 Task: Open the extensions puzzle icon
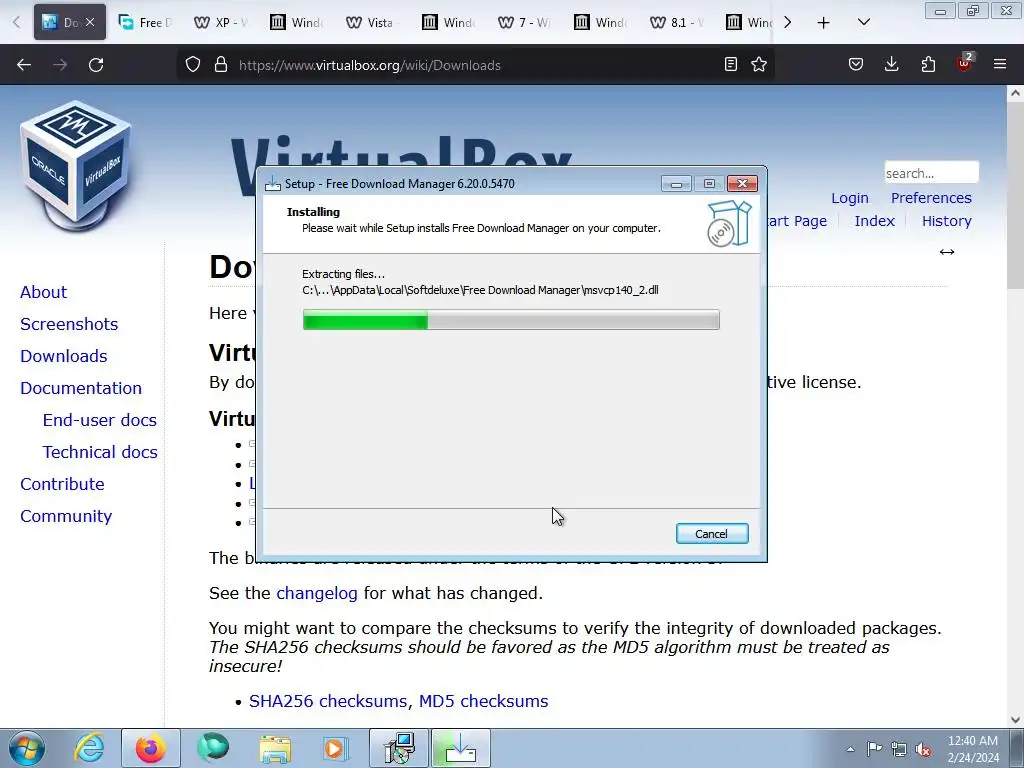928,64
